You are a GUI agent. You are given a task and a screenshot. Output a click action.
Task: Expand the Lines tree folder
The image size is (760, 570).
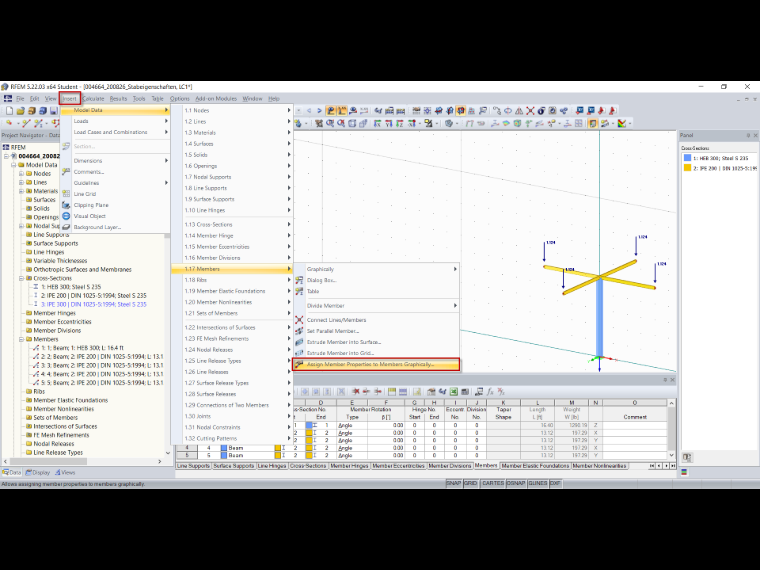click(21, 182)
